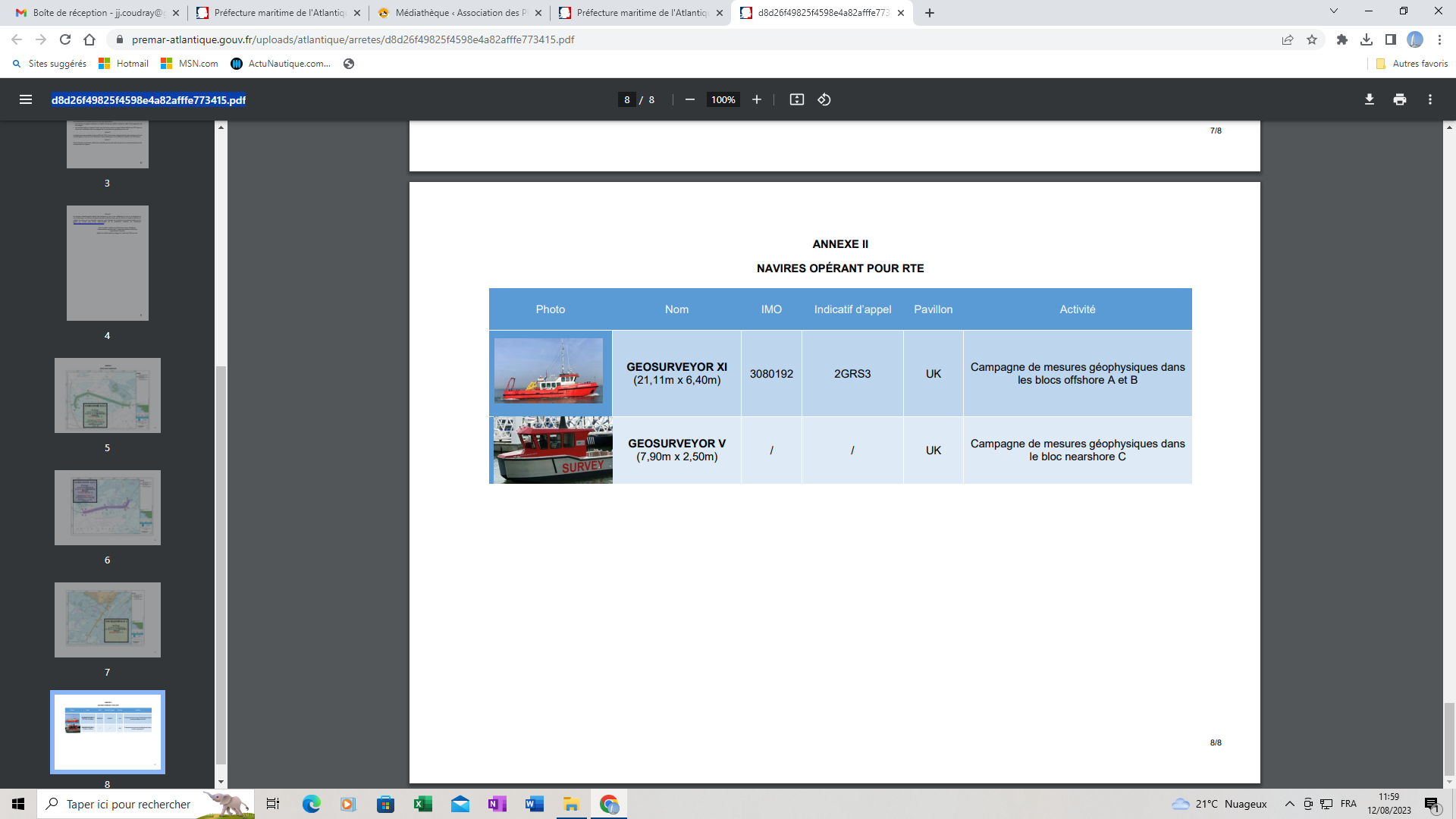Click the fit to page icon
This screenshot has height=819, width=1456.
pos(796,99)
